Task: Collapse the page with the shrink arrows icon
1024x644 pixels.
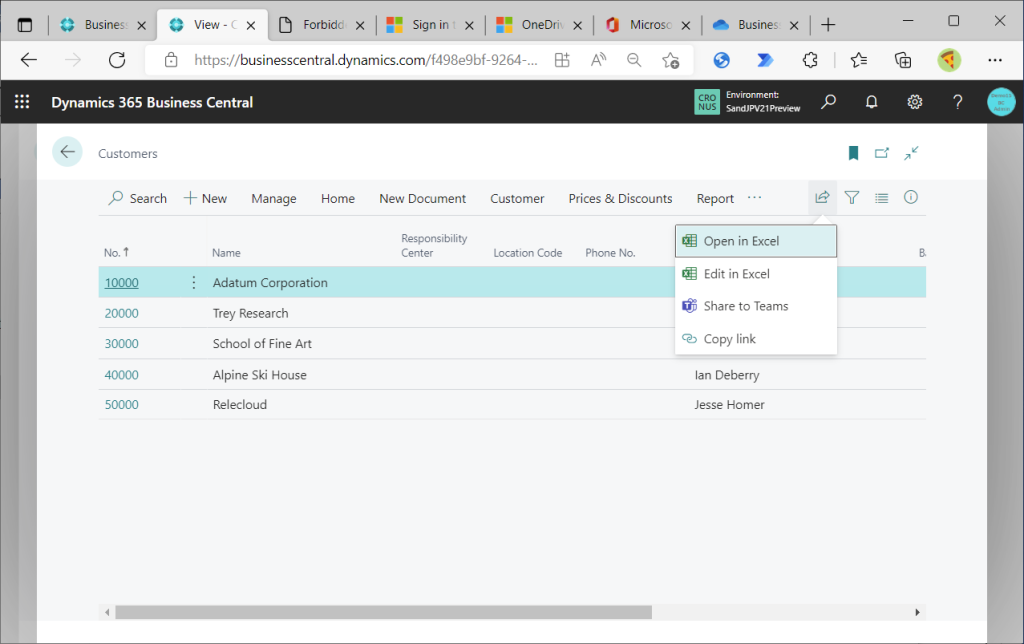Action: (x=911, y=153)
